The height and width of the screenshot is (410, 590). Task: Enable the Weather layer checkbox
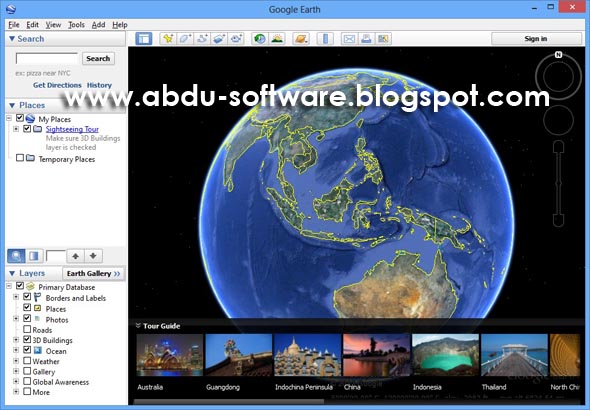pos(27,361)
